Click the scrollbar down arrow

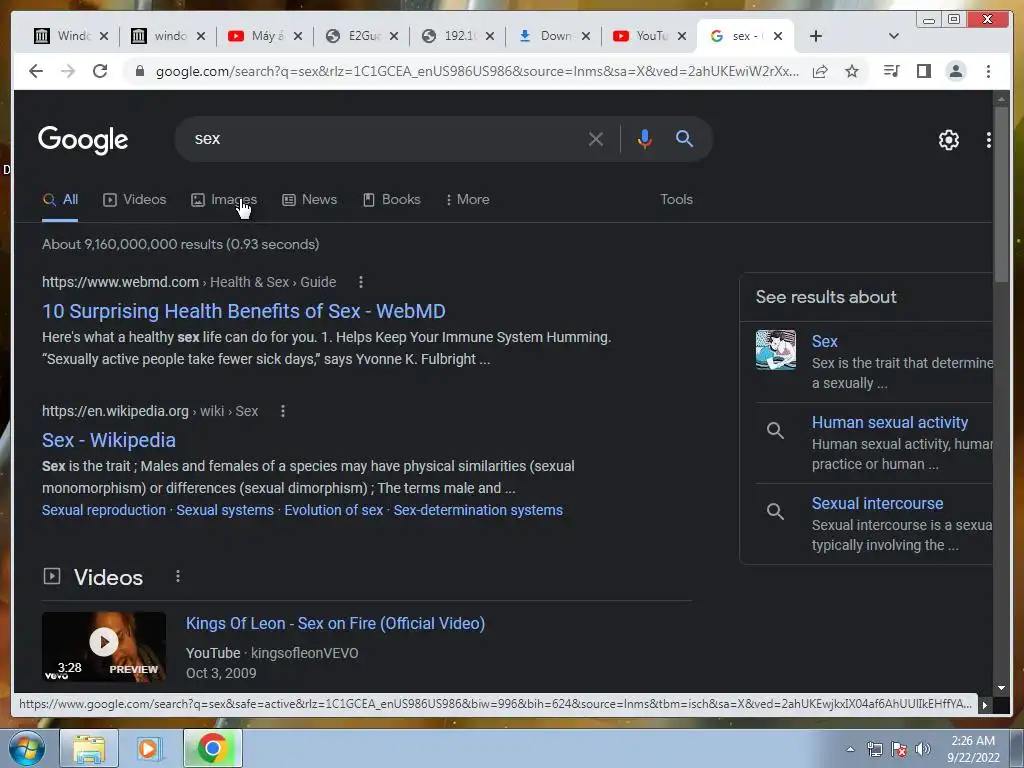pos(1001,688)
